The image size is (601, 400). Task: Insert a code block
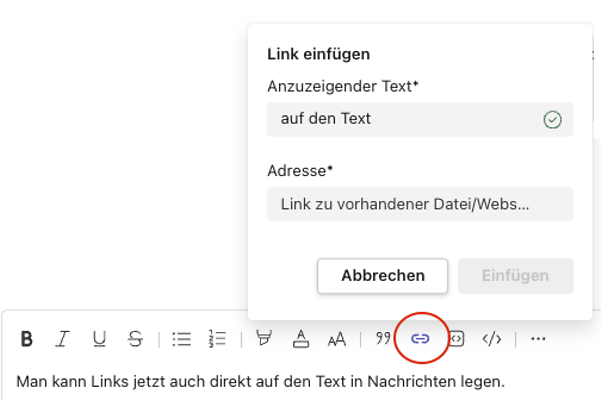tap(491, 339)
